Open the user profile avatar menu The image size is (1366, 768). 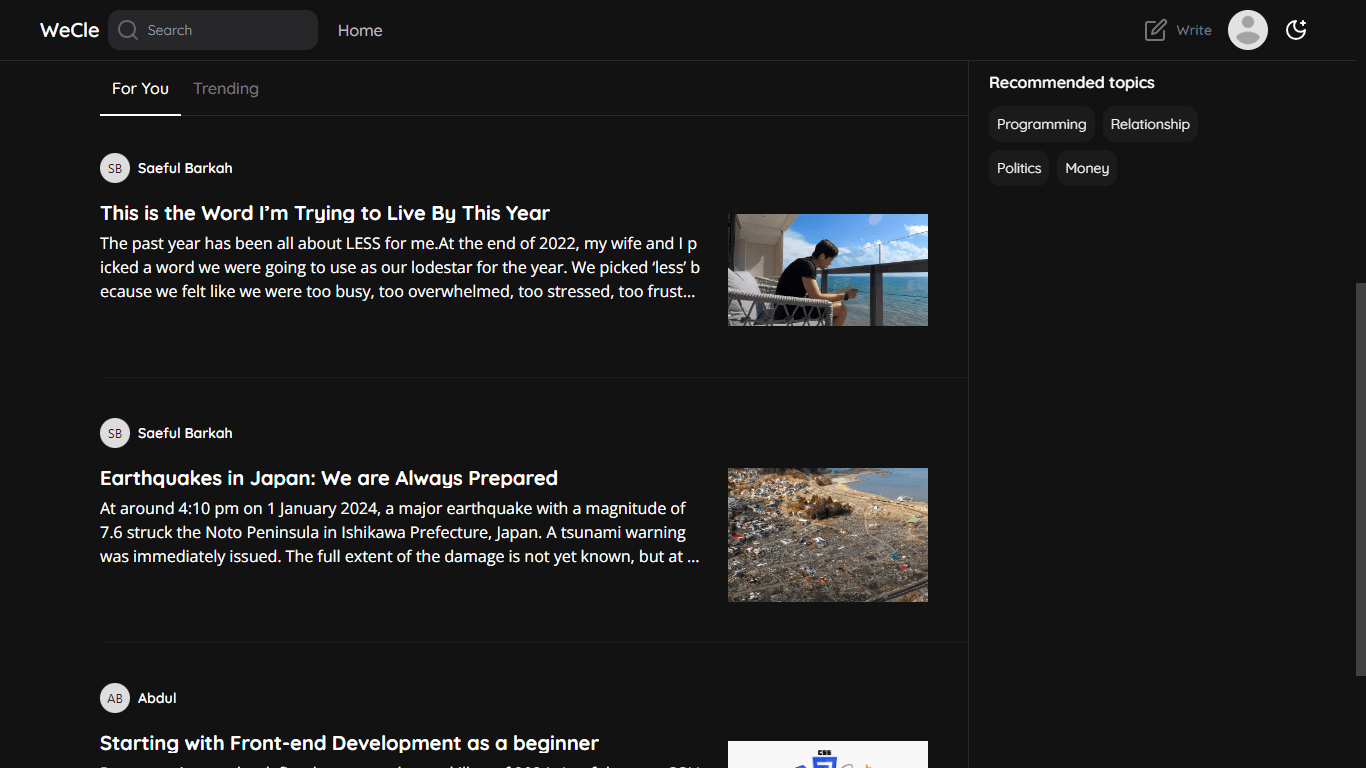(x=1247, y=30)
